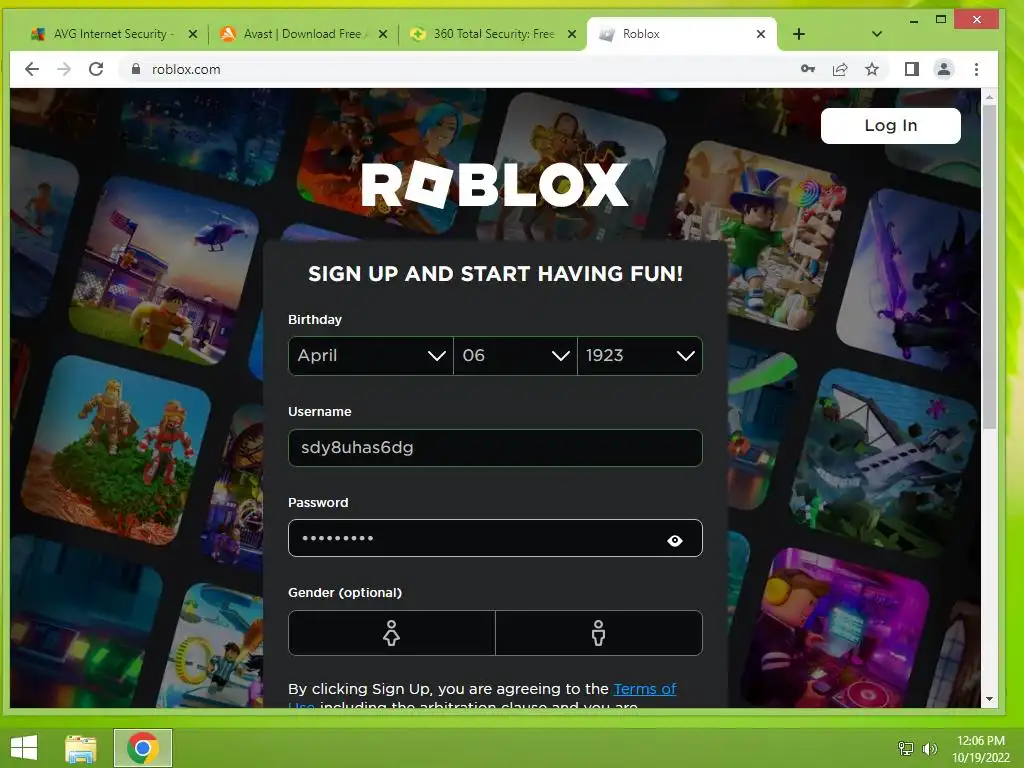Image resolution: width=1024 pixels, height=768 pixels.
Task: Open the birthday day dropdown showing 06
Action: [x=515, y=356]
